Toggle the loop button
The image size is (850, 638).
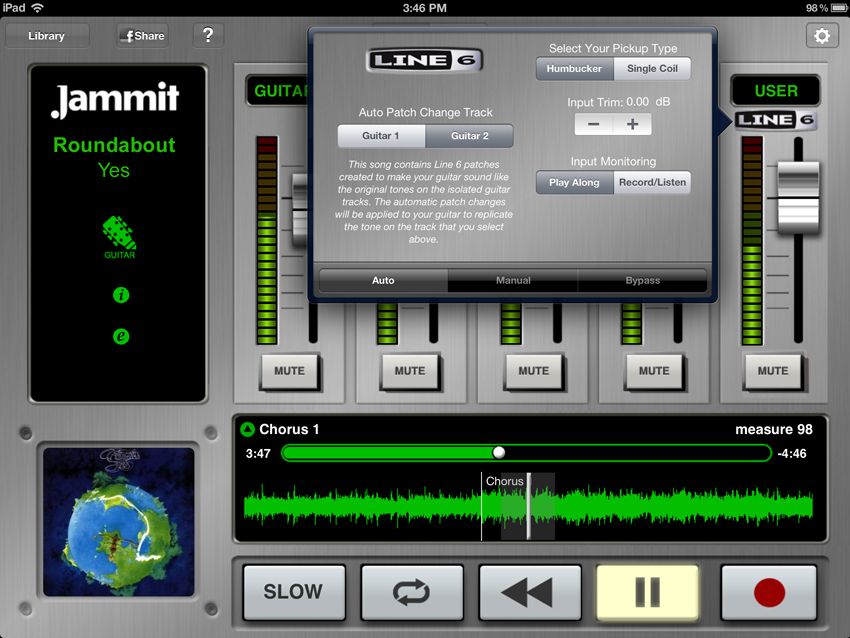(412, 592)
